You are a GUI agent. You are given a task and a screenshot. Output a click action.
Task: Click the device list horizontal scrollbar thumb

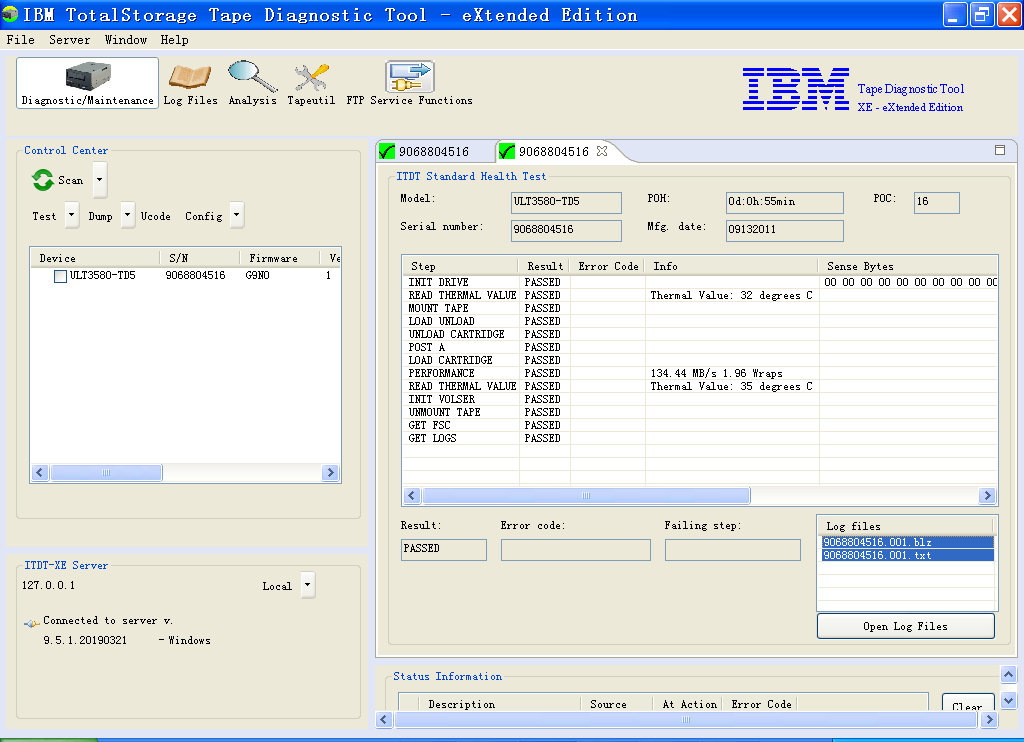(106, 472)
